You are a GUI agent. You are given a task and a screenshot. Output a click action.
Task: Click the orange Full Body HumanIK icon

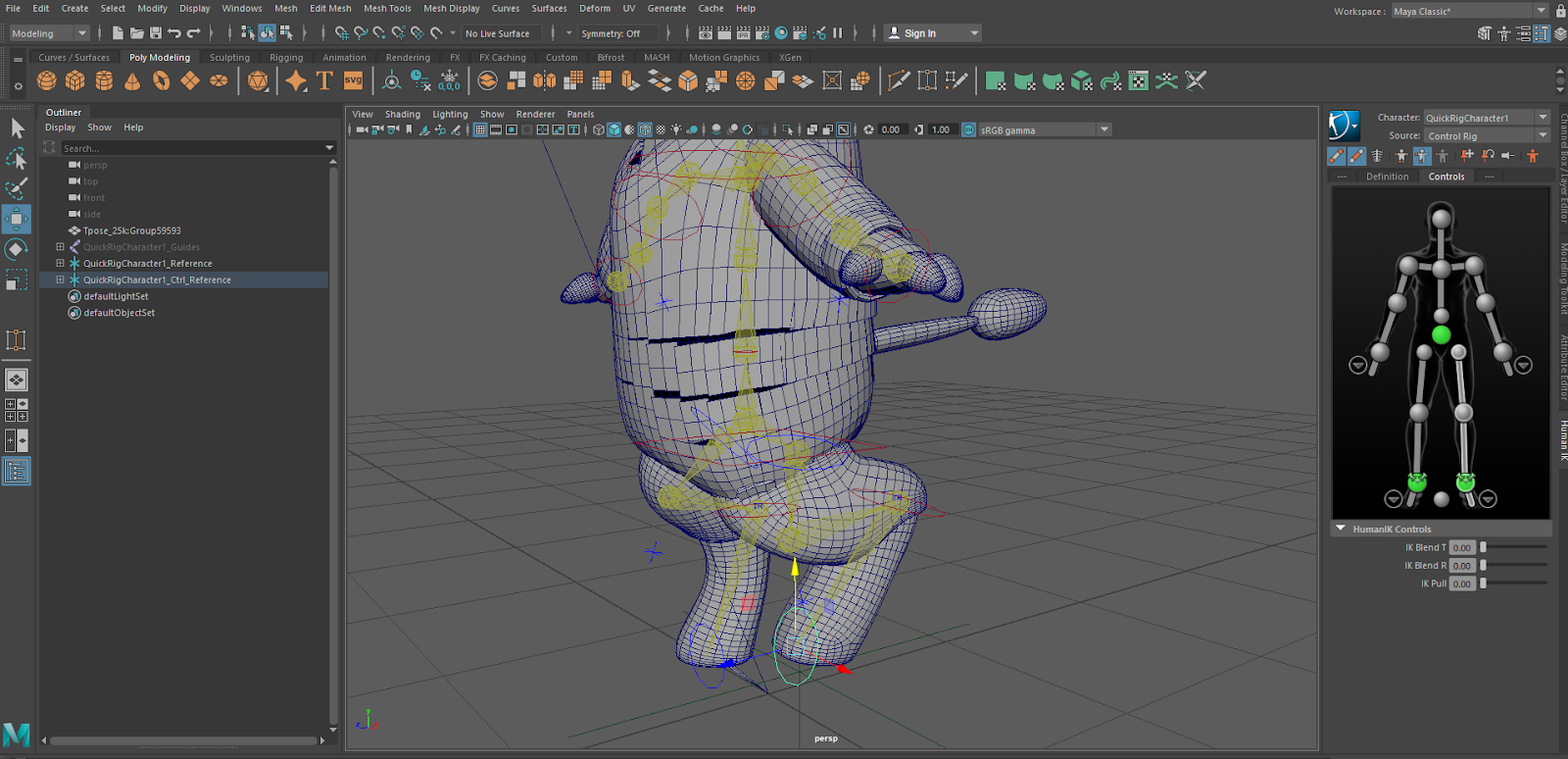pyautogui.click(x=1533, y=156)
